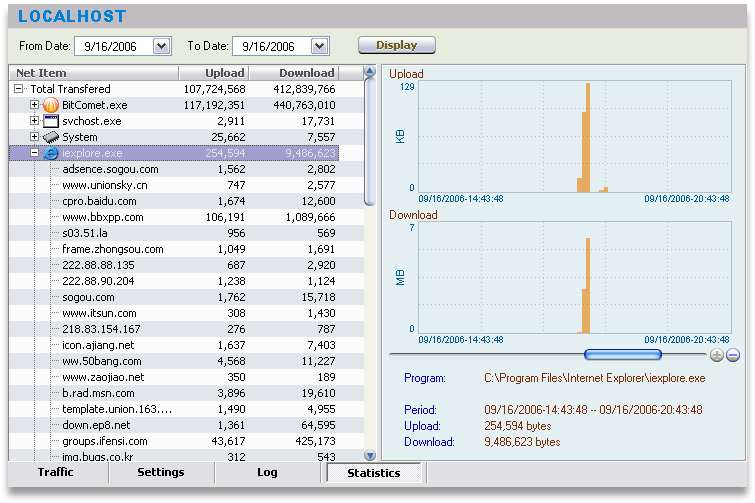Click the list scrollbar down arrow
This screenshot has height=503, width=755.
370,455
